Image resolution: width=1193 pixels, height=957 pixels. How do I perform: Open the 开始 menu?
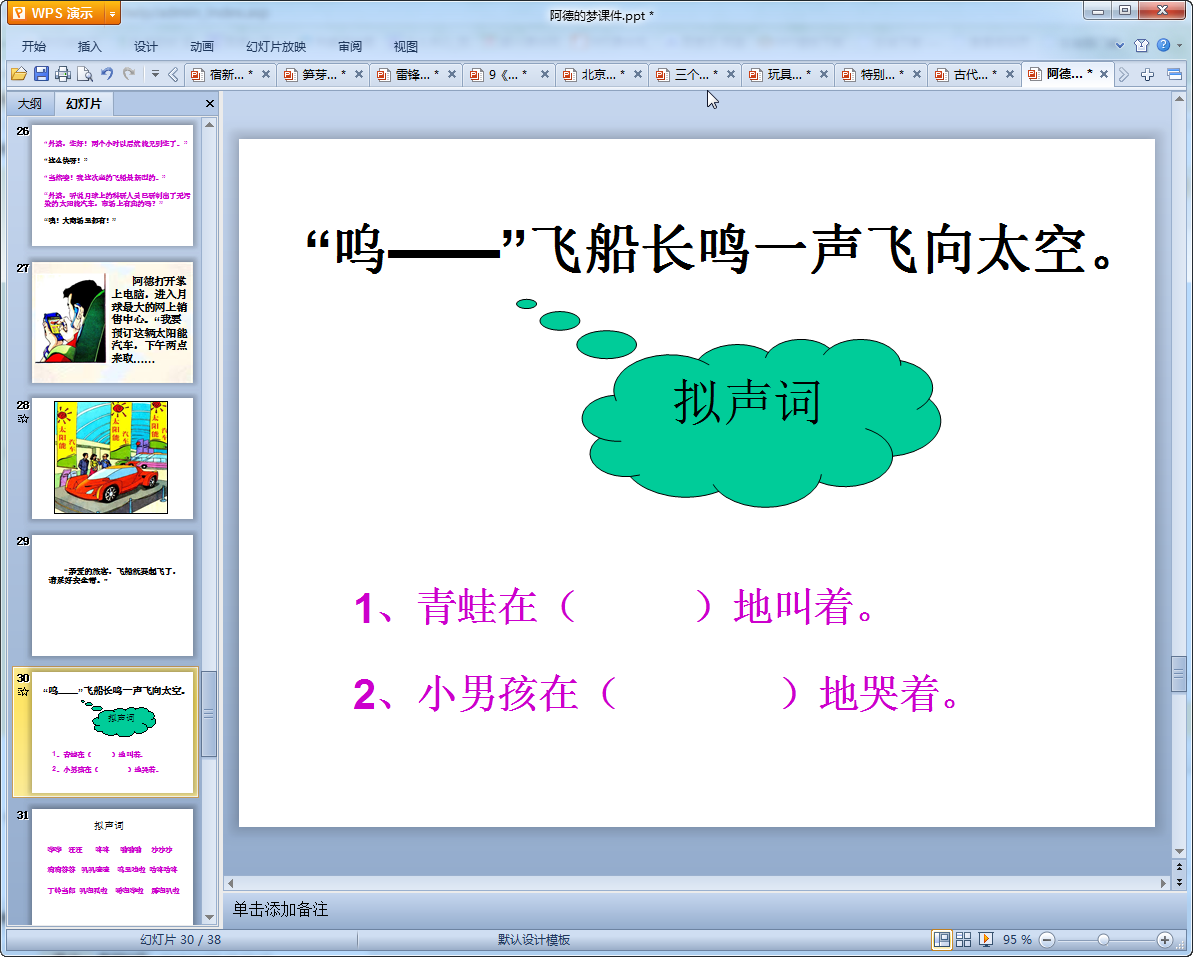(33, 46)
